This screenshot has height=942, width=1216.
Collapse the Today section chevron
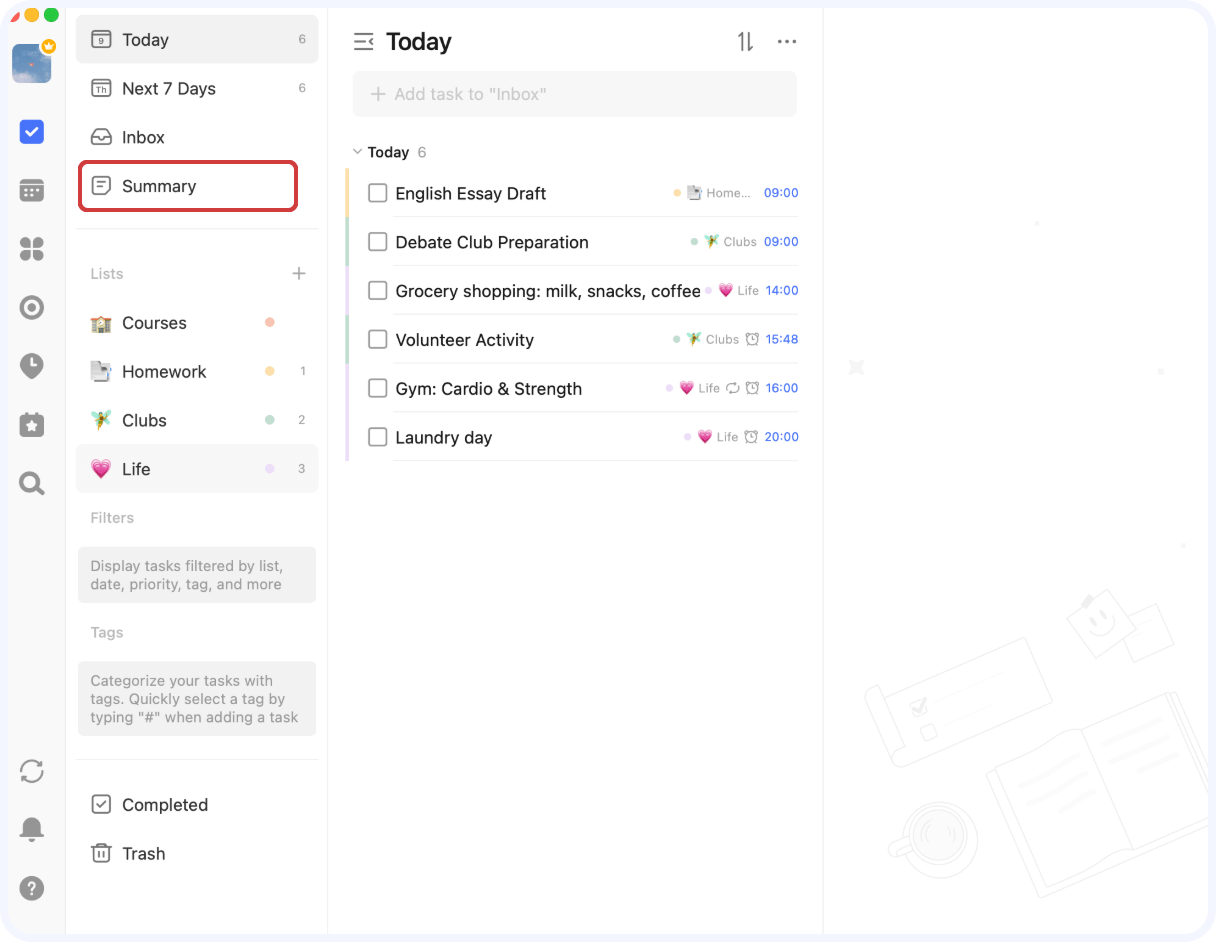click(x=357, y=152)
